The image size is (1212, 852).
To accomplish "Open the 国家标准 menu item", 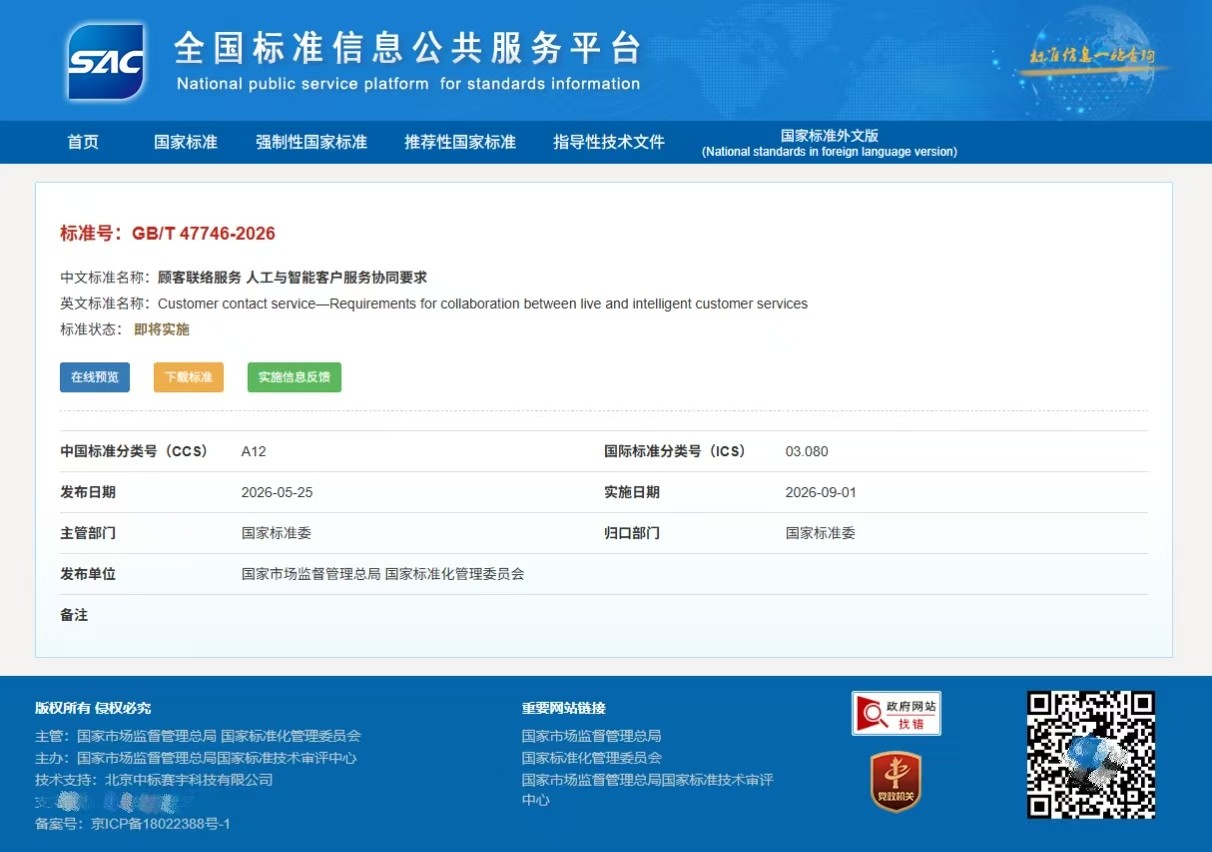I will click(186, 142).
